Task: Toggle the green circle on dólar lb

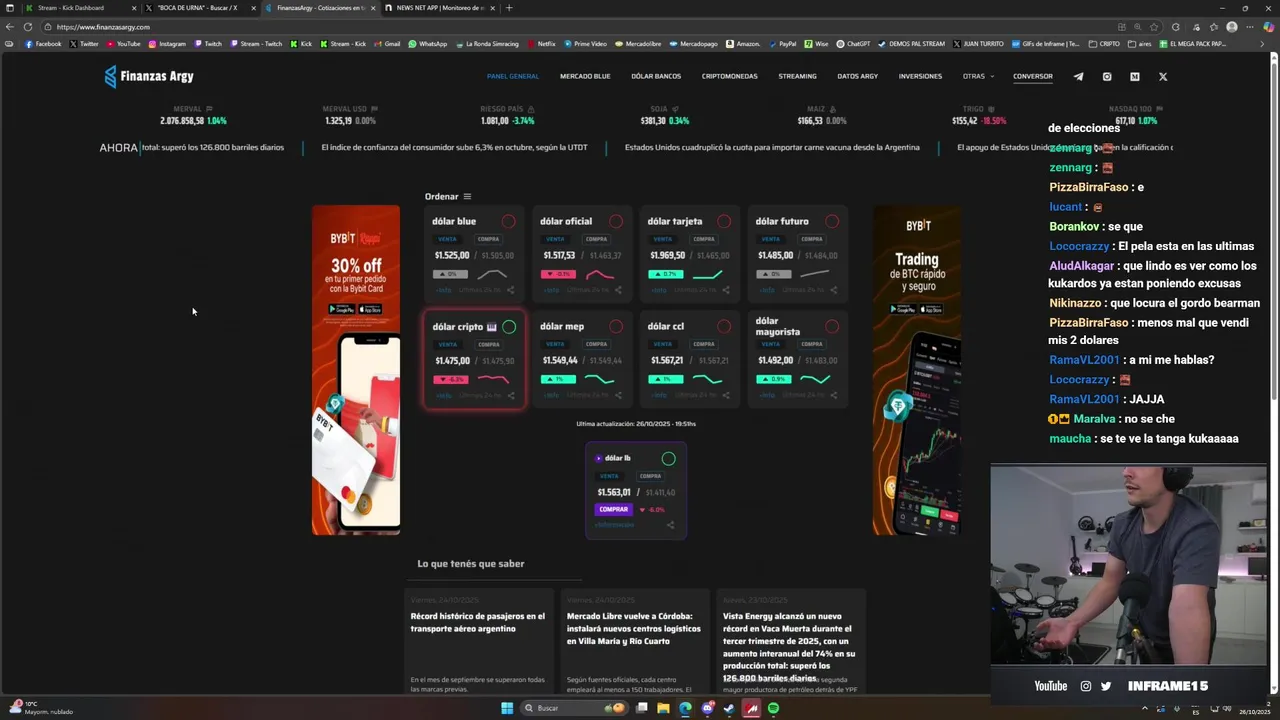Action: click(669, 458)
